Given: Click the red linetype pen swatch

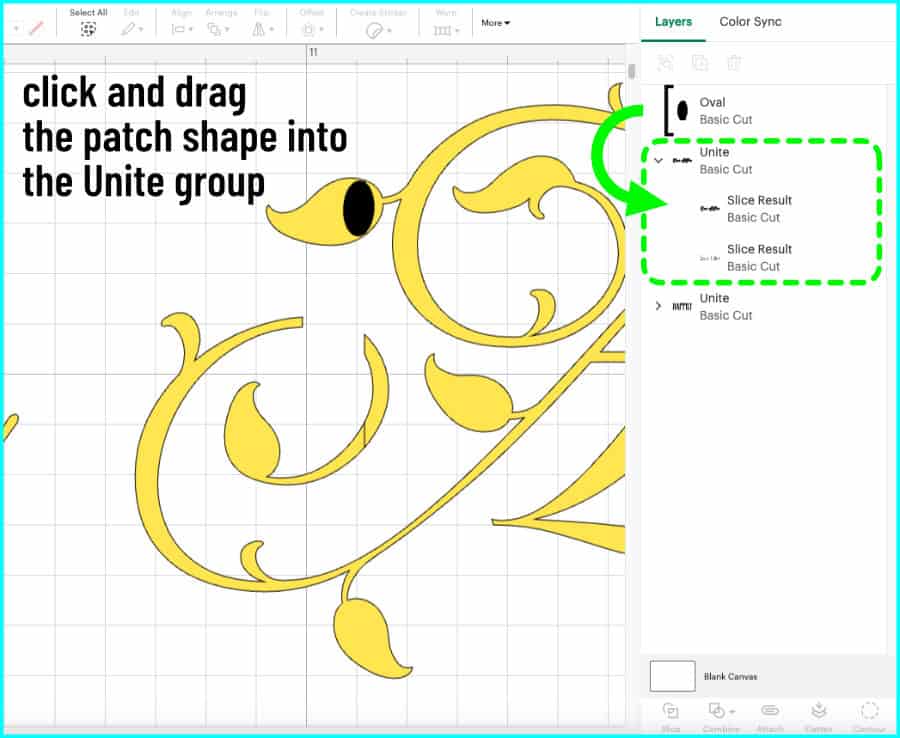Looking at the screenshot, I should pyautogui.click(x=36, y=28).
